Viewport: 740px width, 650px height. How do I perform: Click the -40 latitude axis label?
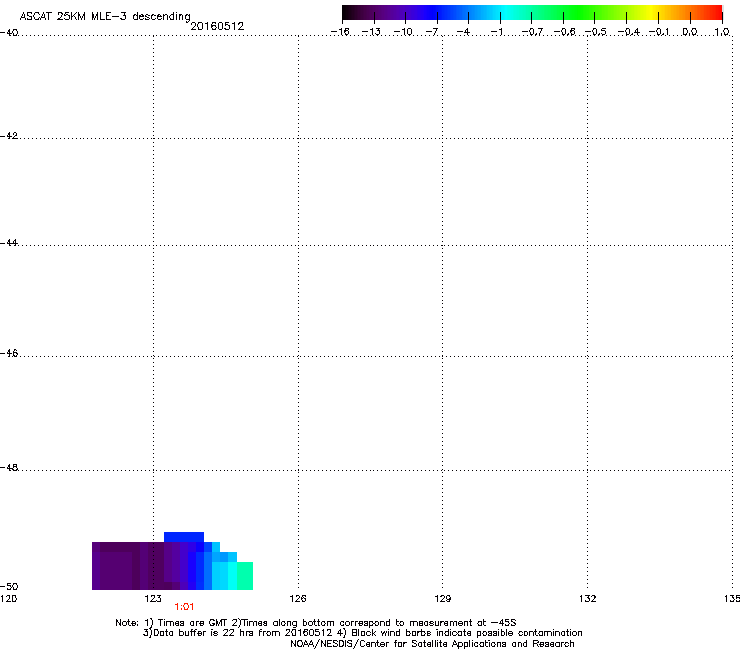(9, 33)
